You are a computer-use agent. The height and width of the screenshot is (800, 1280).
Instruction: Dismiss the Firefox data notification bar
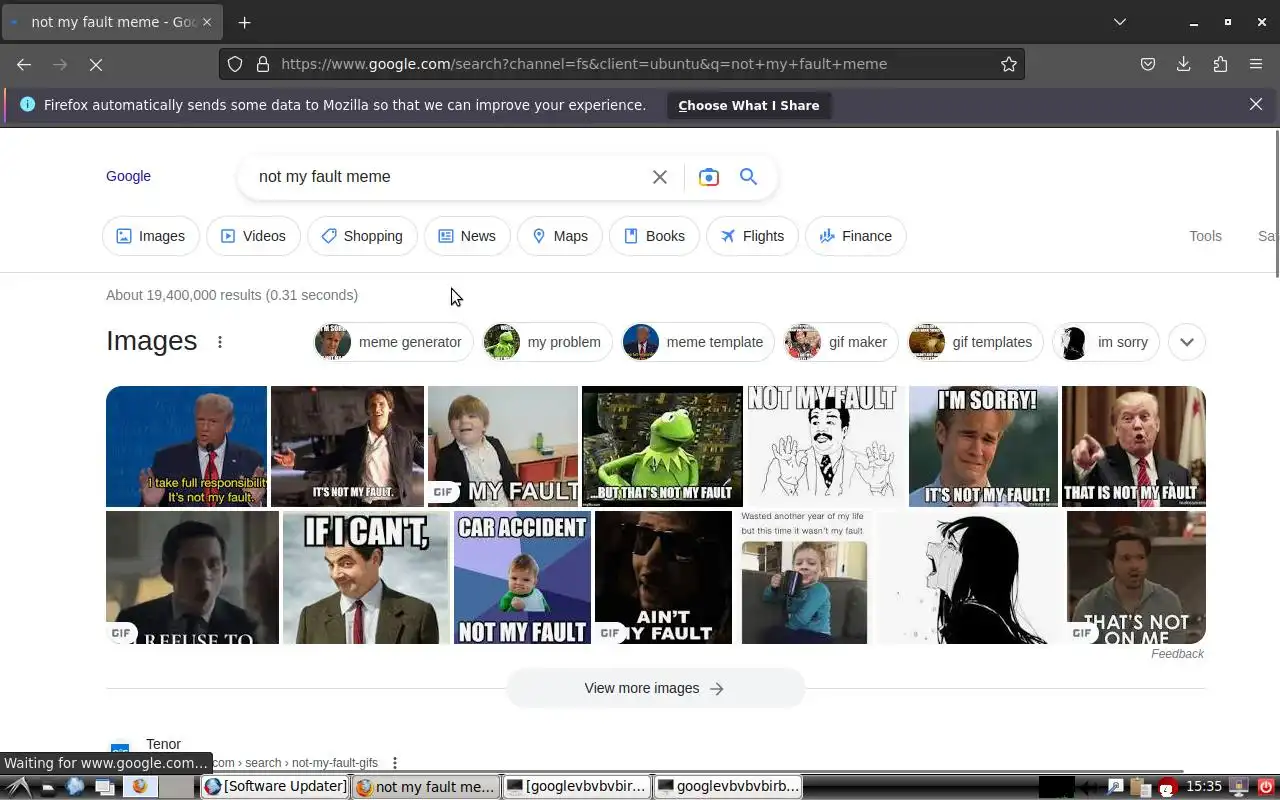tap(1256, 104)
